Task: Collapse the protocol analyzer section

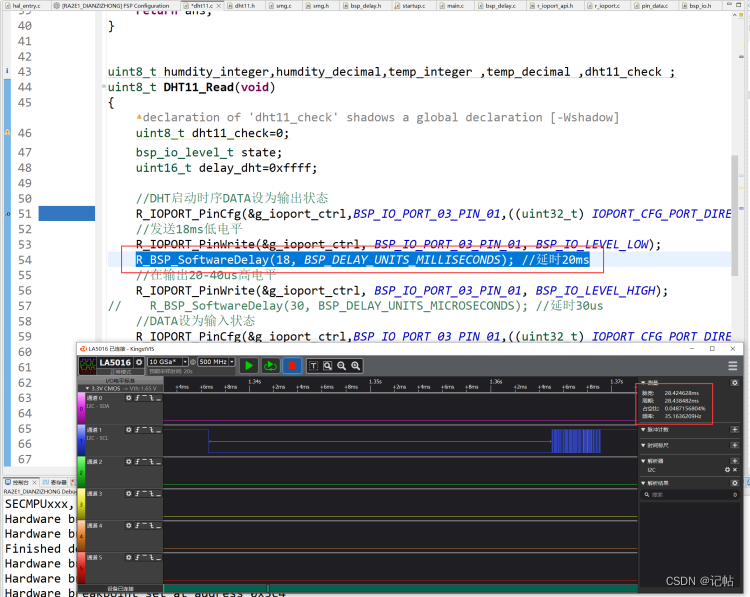Action: click(x=643, y=461)
